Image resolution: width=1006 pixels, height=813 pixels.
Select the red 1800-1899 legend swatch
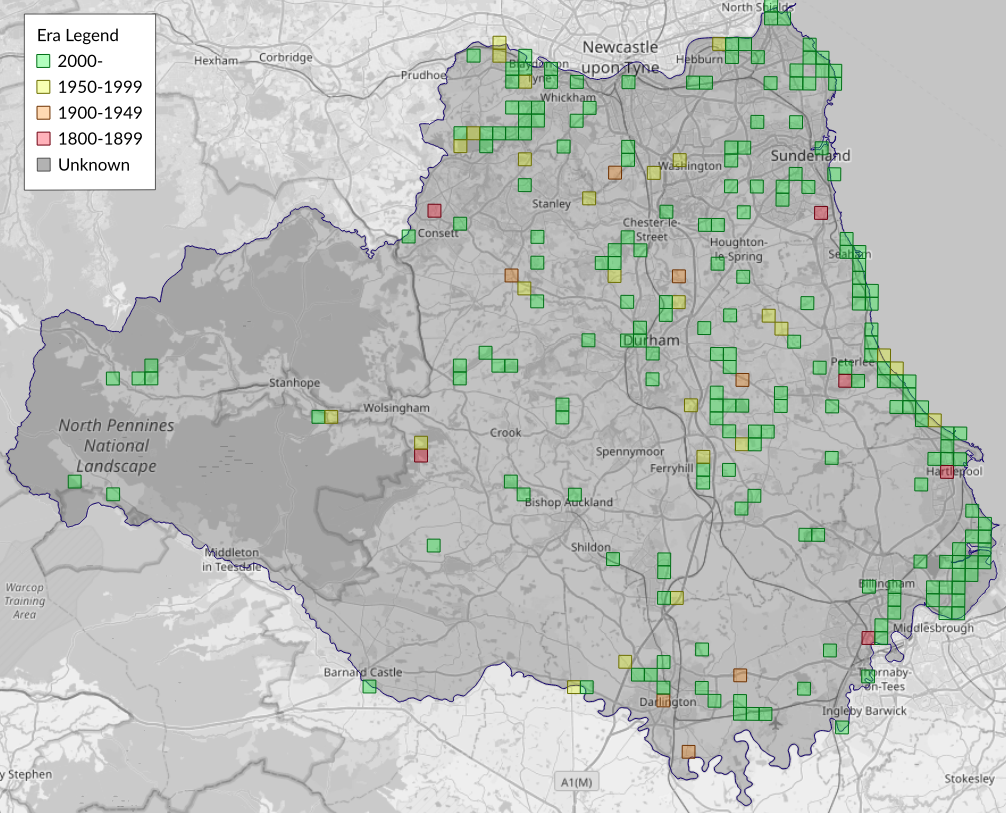click(x=43, y=139)
